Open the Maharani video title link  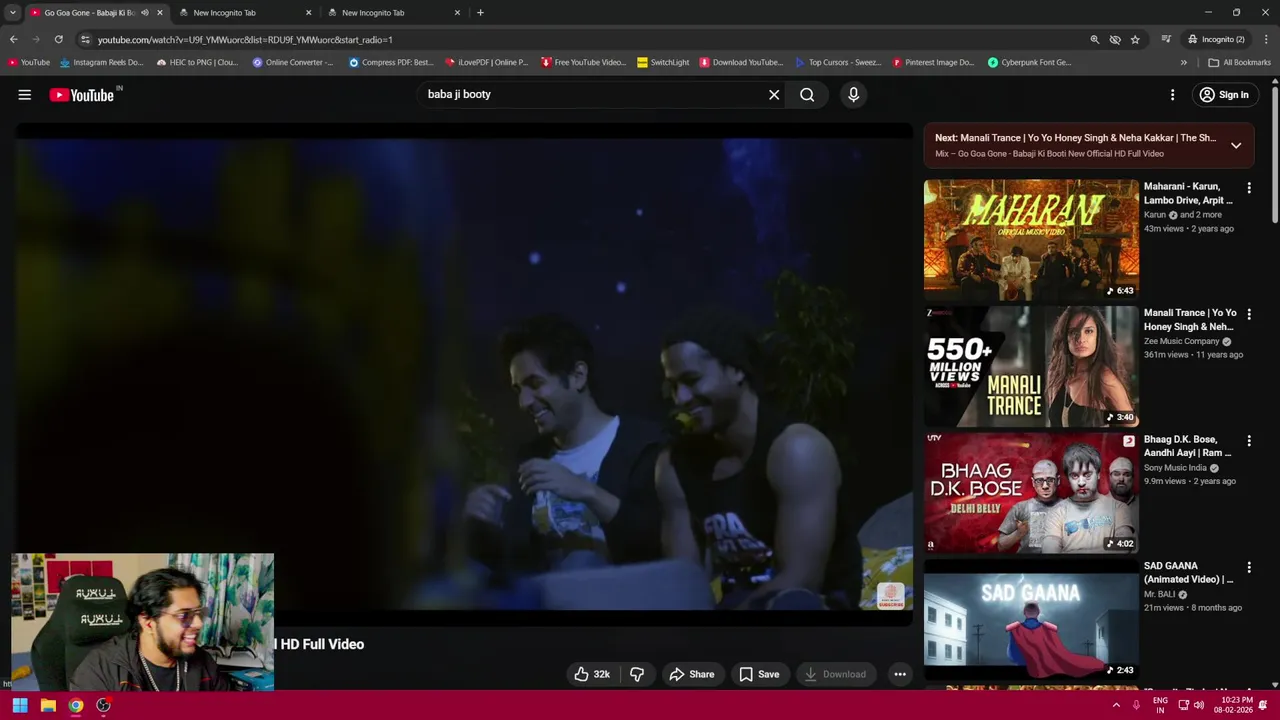click(1188, 193)
